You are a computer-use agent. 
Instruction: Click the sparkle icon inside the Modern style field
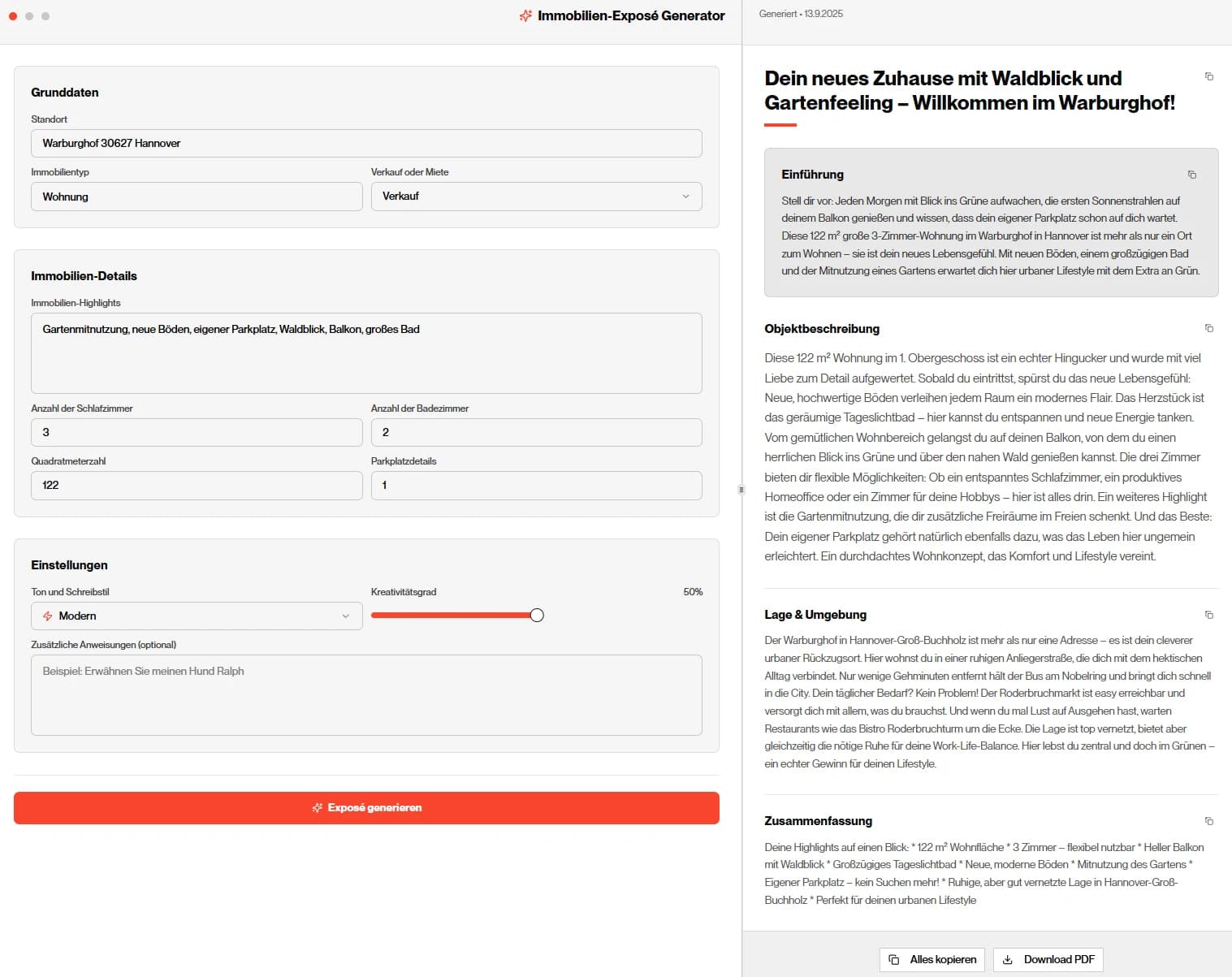point(49,616)
